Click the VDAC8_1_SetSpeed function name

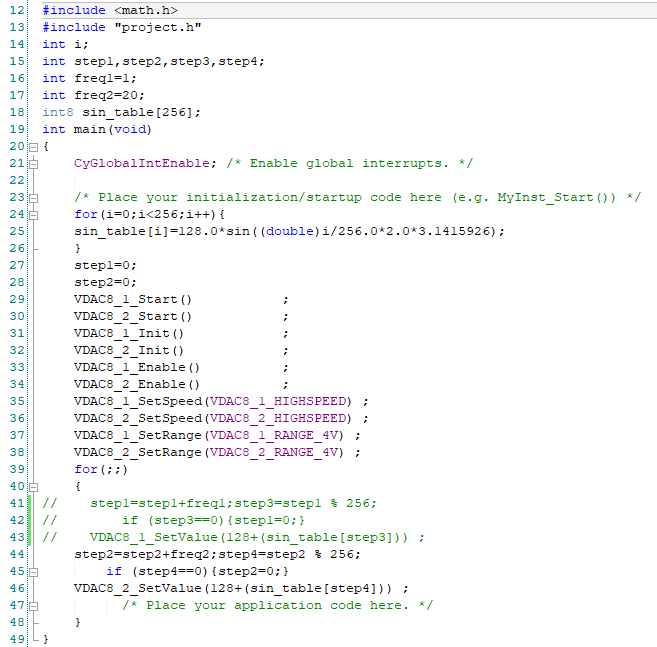pyautogui.click(x=138, y=401)
